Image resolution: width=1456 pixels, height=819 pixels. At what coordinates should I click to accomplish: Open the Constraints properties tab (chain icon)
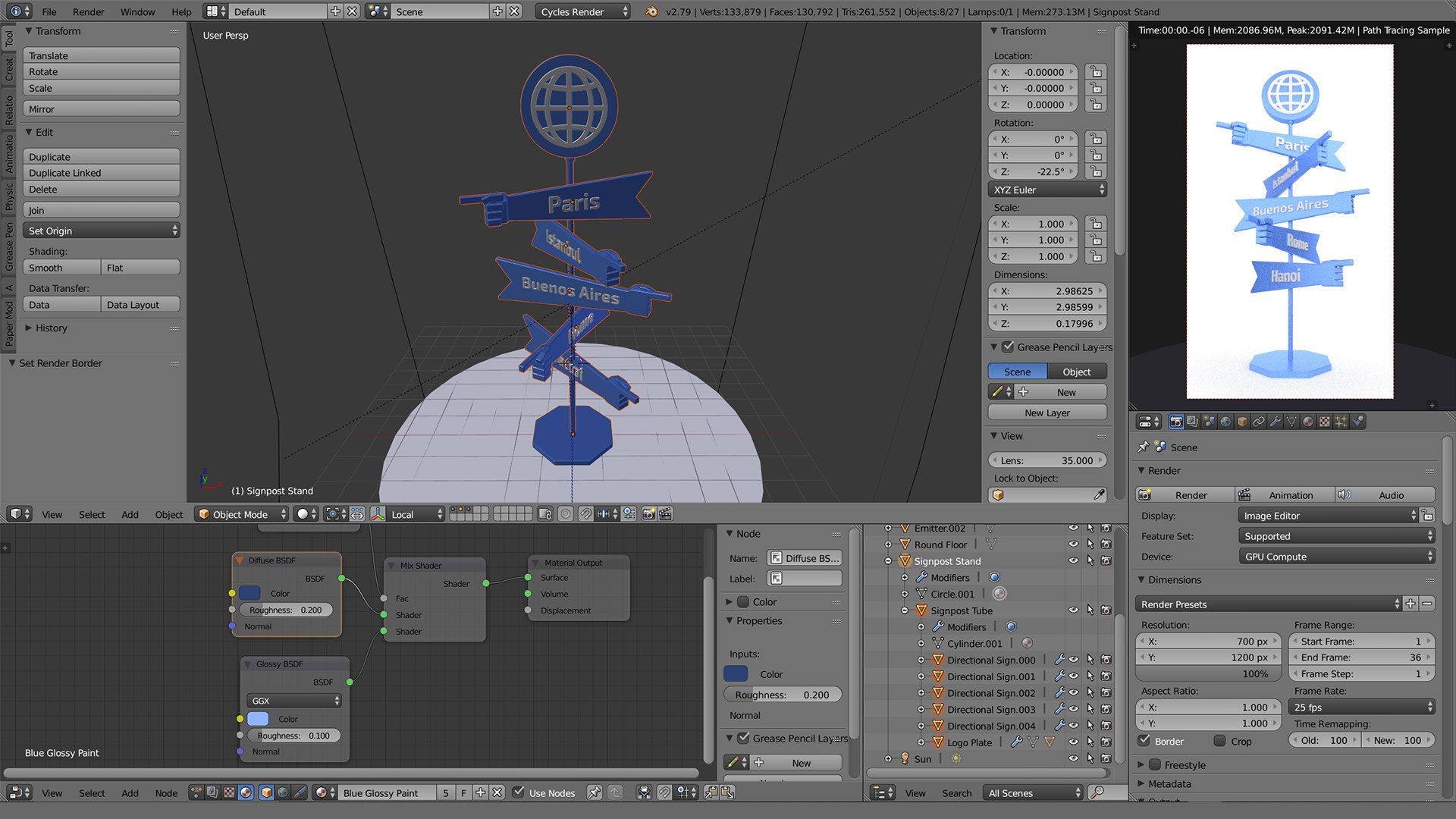click(x=1259, y=422)
